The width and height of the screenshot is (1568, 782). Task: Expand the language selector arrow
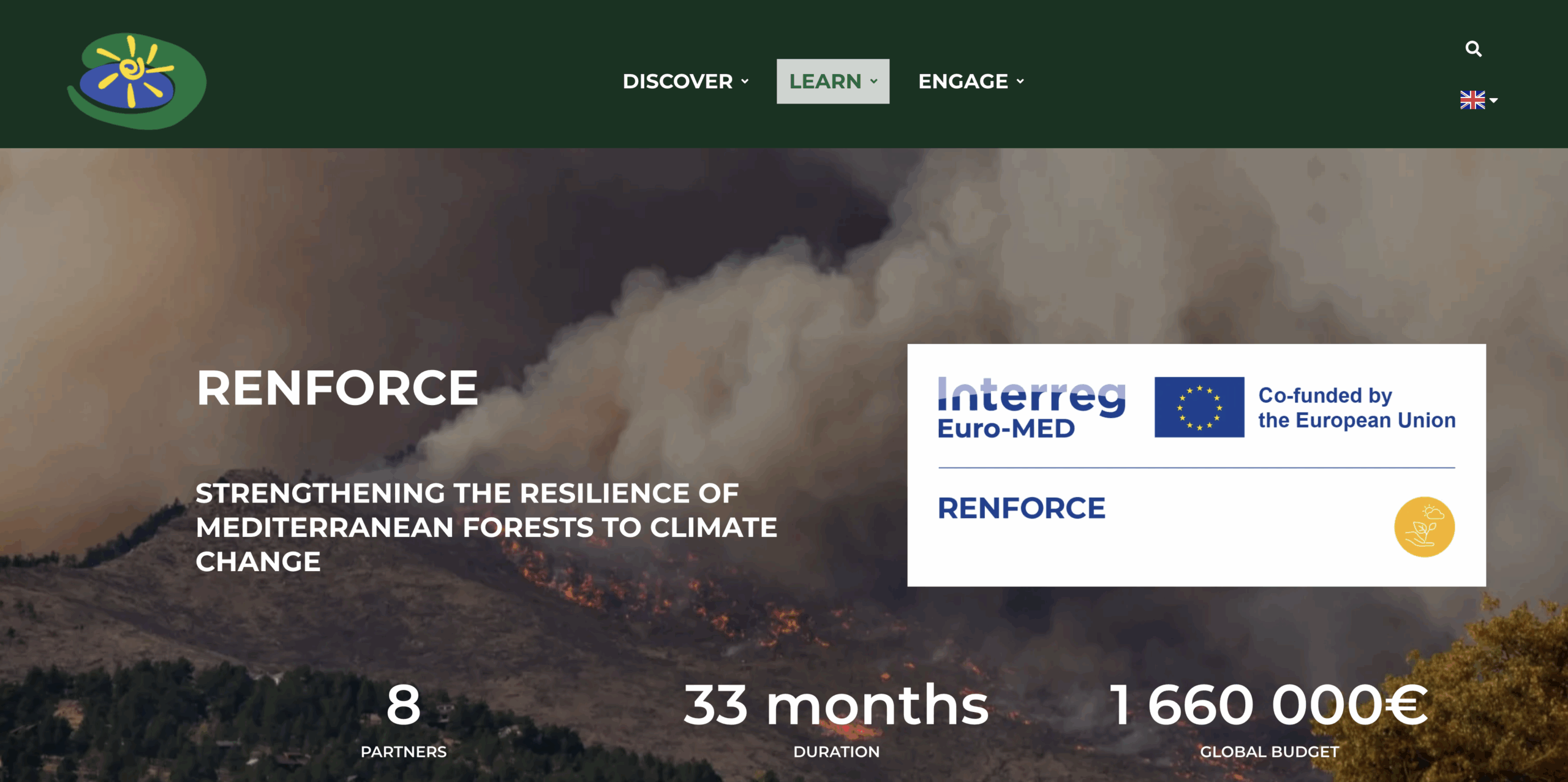(x=1494, y=101)
